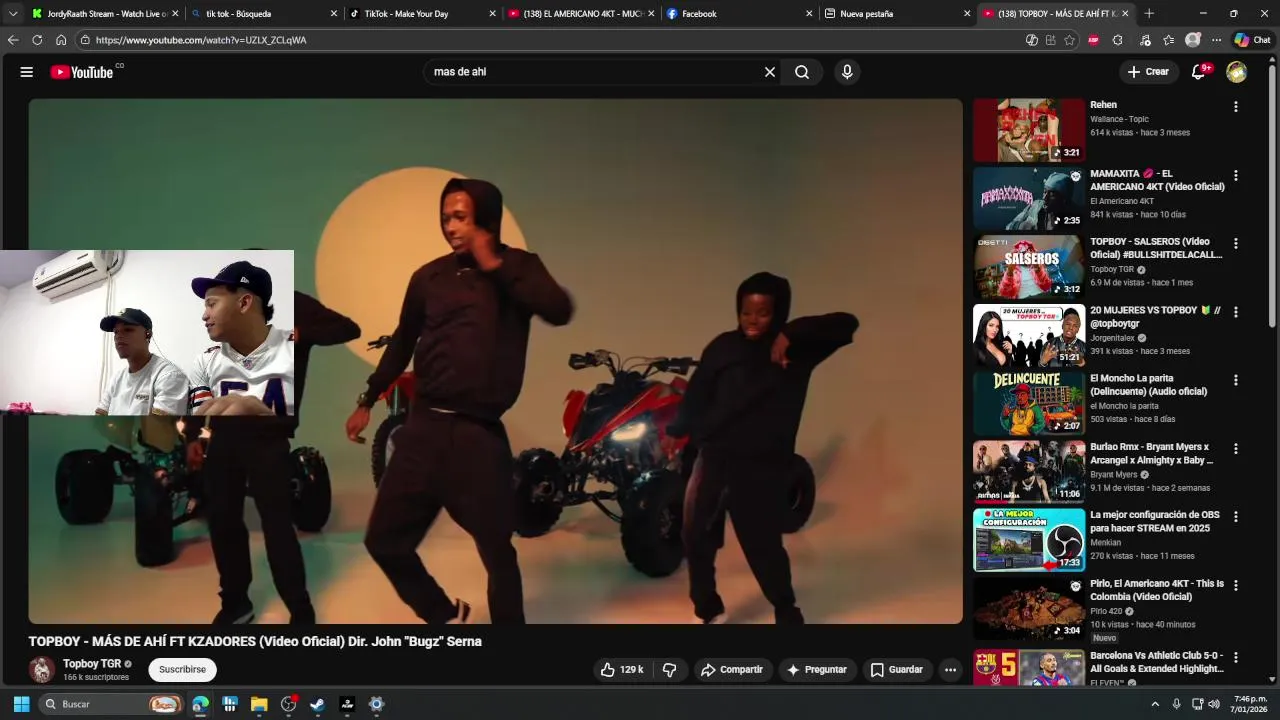The width and height of the screenshot is (1280, 720).
Task: Click the Preguntar ask button
Action: (x=817, y=670)
